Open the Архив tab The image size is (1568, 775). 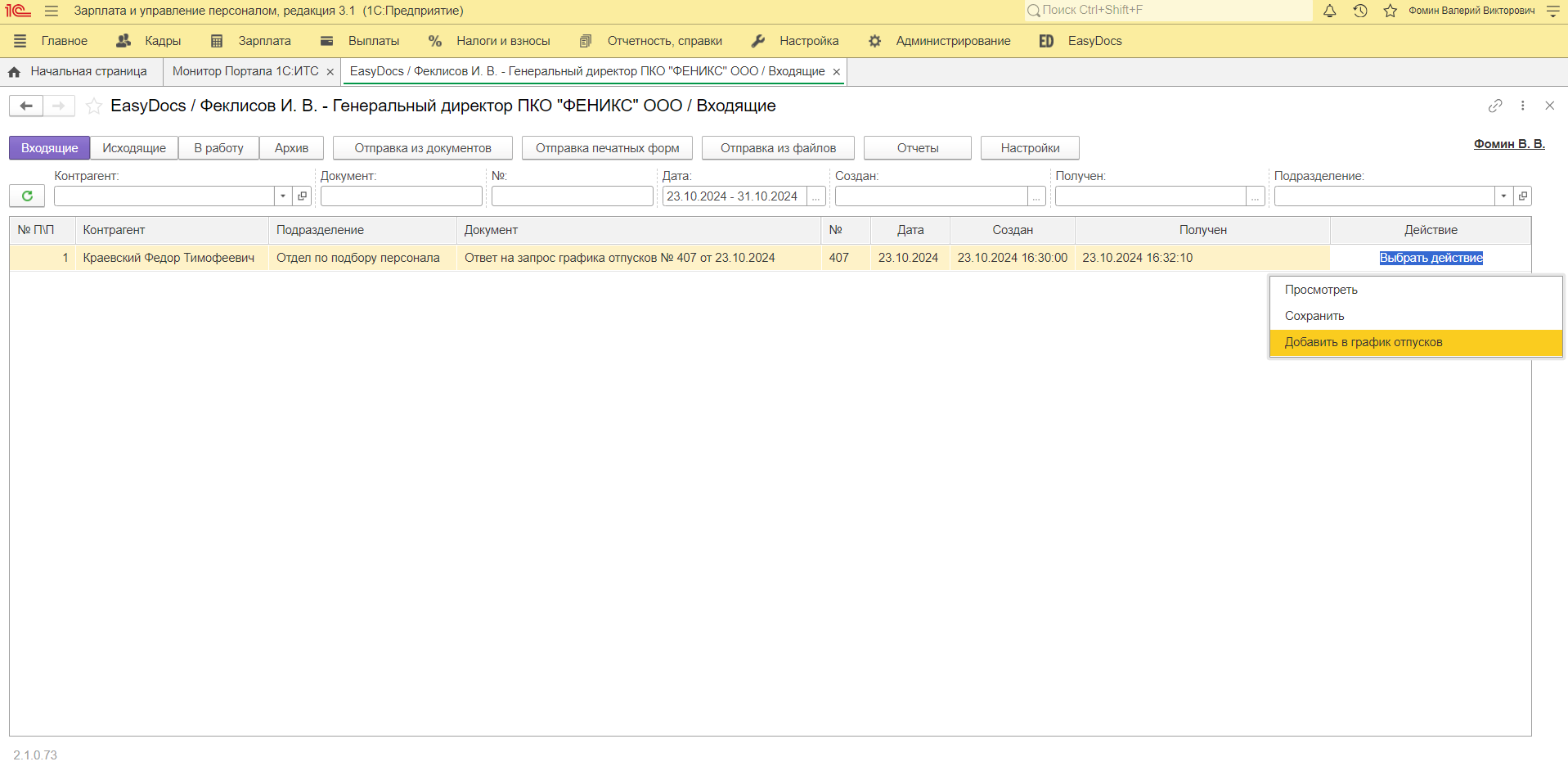click(x=291, y=148)
